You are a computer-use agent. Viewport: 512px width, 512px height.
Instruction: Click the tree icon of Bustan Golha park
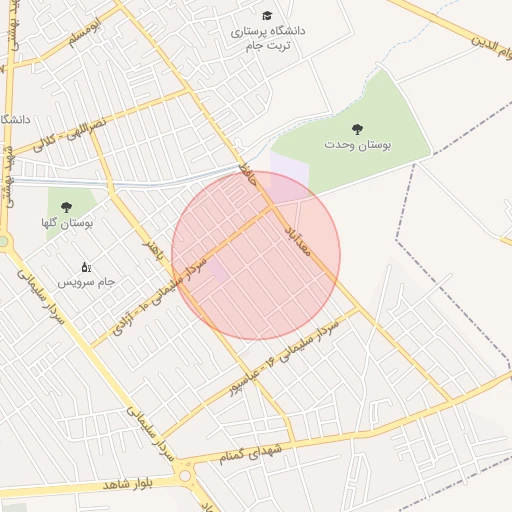pyautogui.click(x=67, y=207)
